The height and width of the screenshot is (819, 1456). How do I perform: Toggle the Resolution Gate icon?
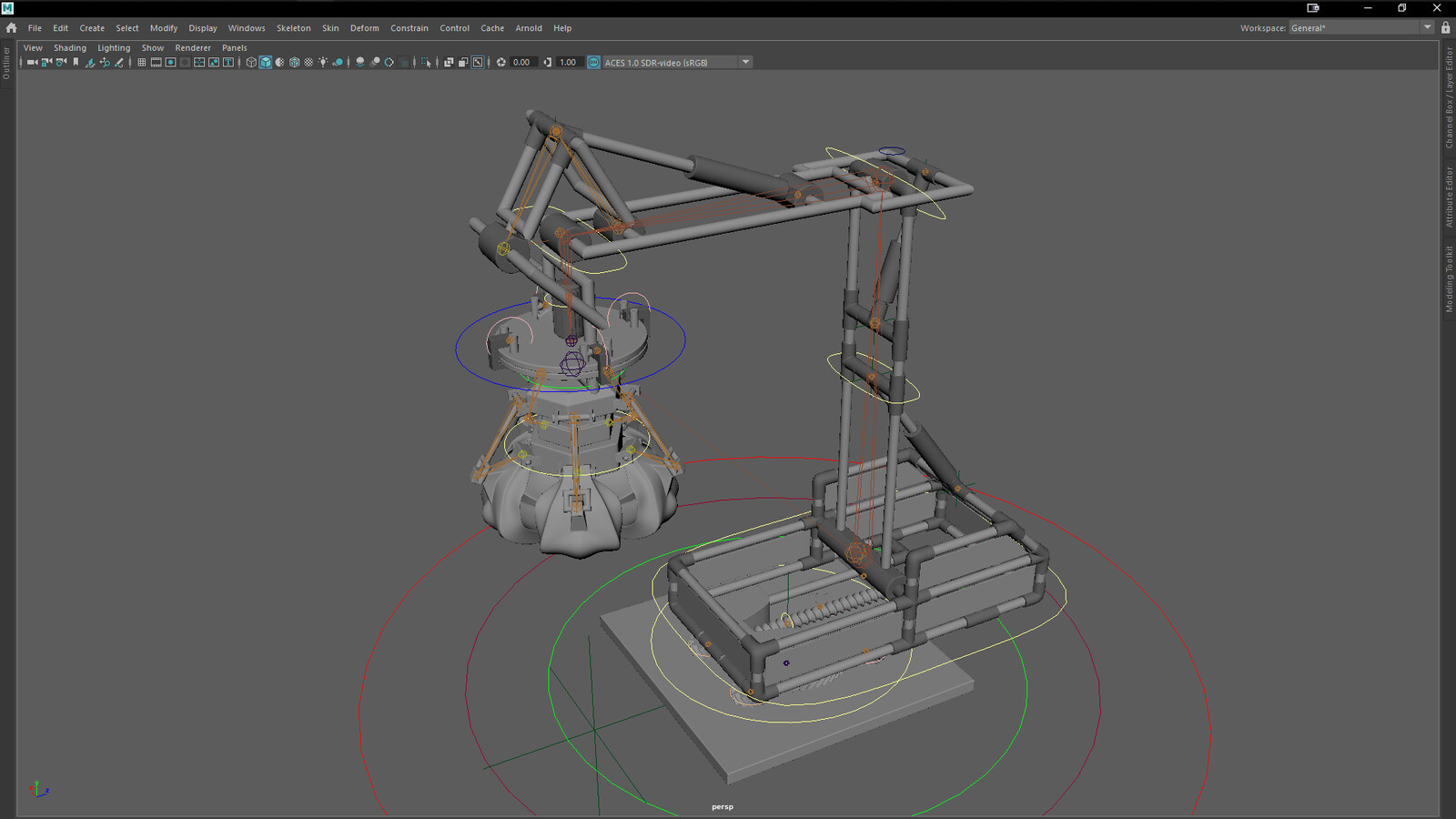pyautogui.click(x=170, y=62)
